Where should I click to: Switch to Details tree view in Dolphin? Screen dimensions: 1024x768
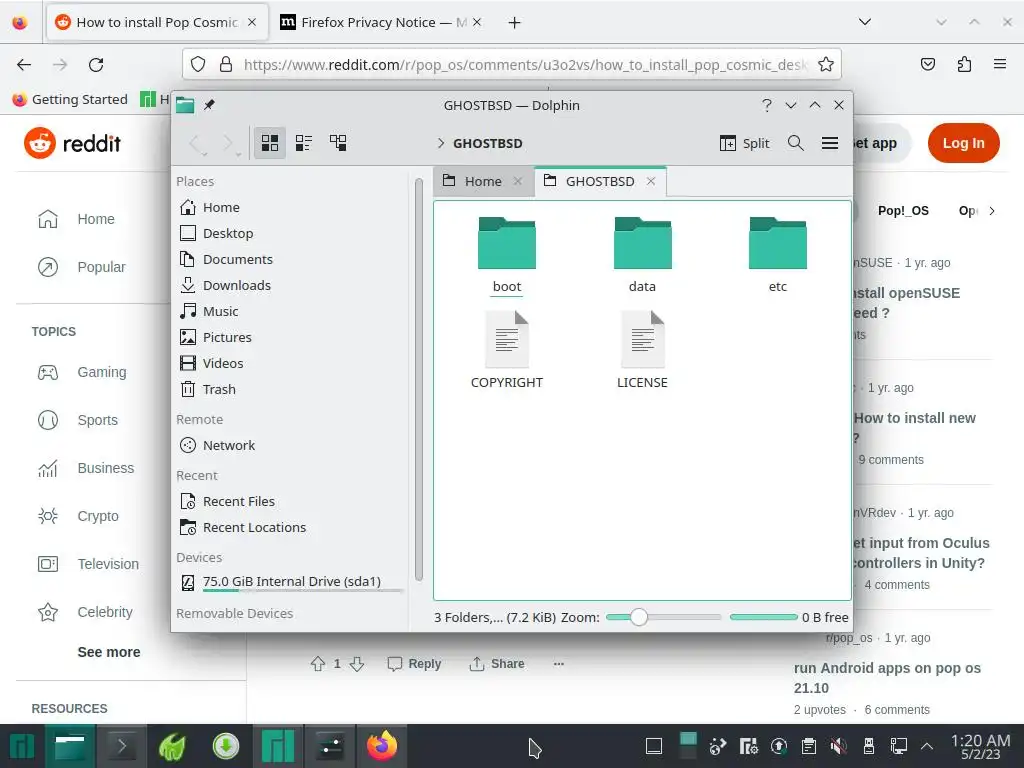point(338,142)
